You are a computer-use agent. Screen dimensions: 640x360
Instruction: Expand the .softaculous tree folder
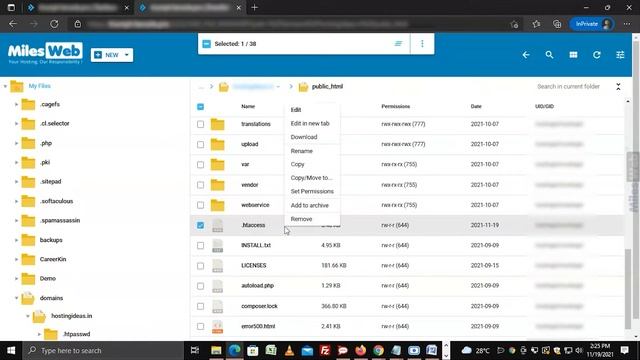click(x=16, y=201)
